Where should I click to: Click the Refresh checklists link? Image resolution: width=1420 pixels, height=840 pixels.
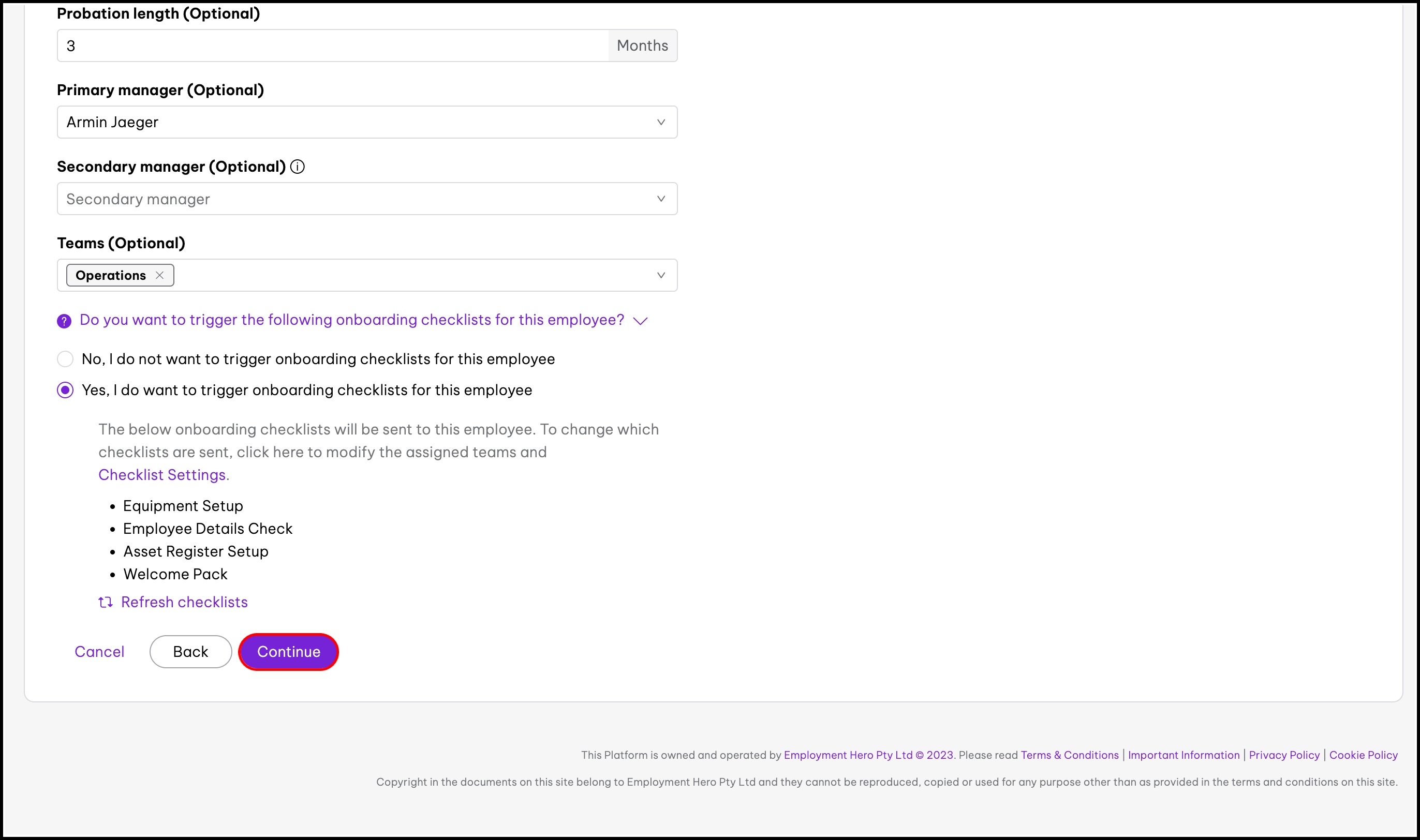point(184,602)
